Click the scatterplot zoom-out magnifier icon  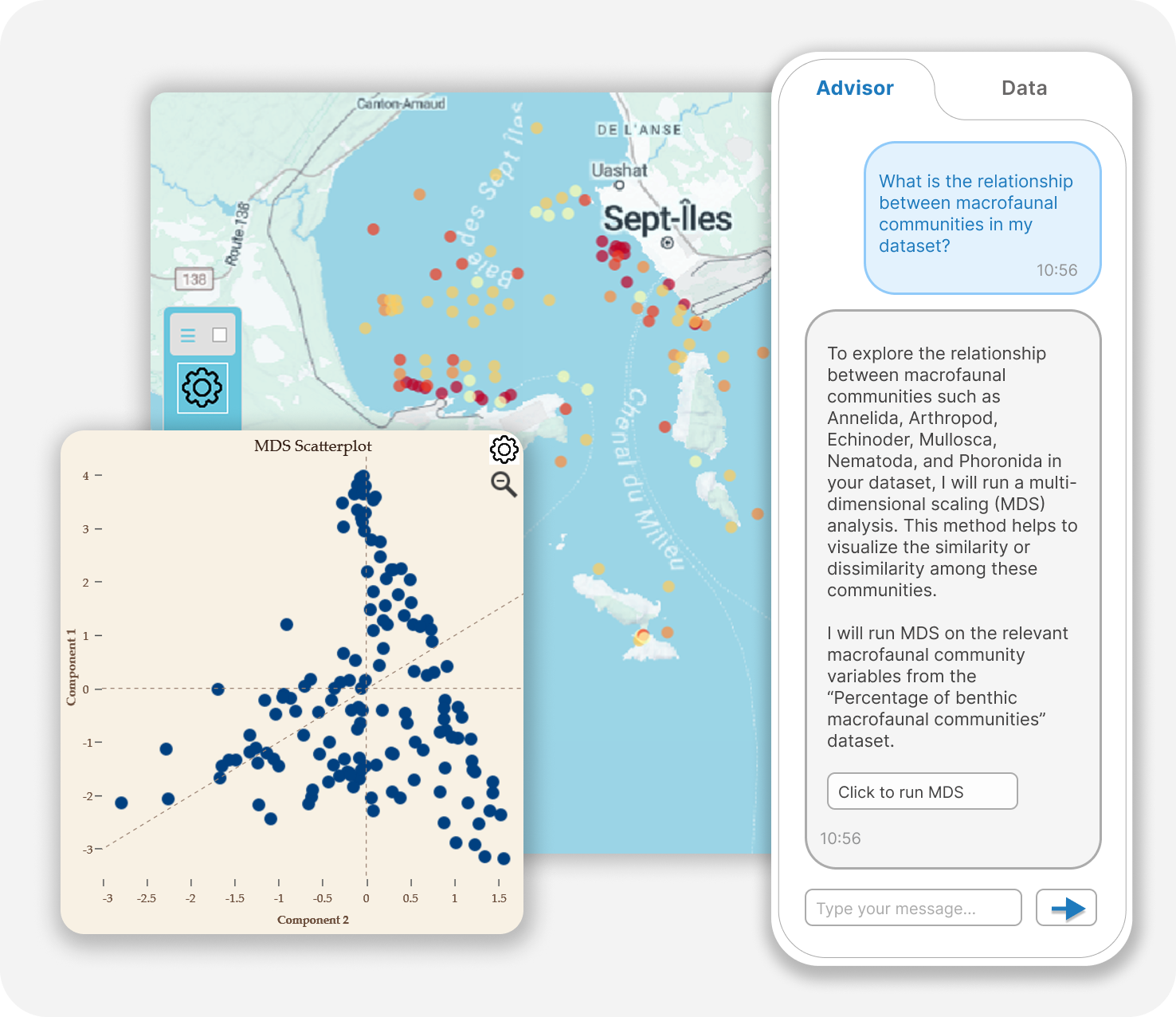click(x=504, y=484)
